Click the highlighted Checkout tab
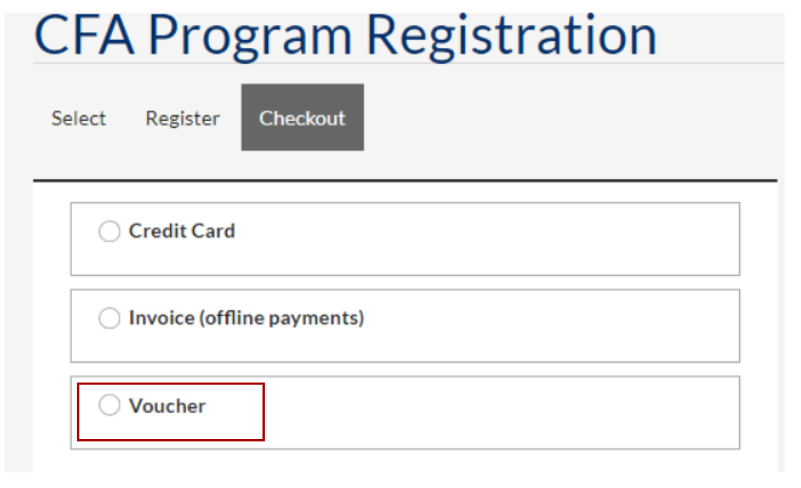 (302, 118)
